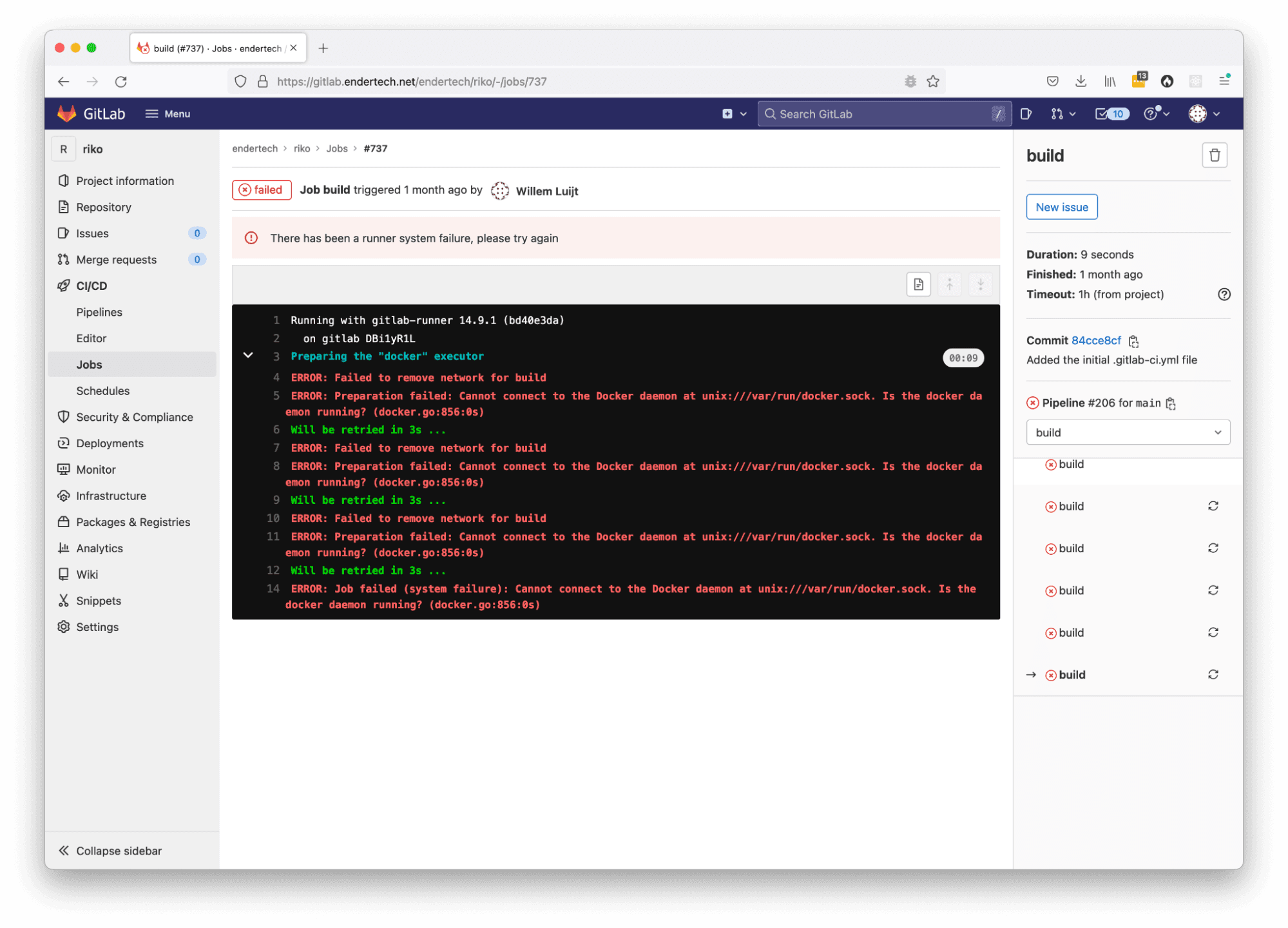Image resolution: width=1288 pixels, height=928 pixels.
Task: Open the user avatar menu dropdown
Action: tap(1204, 114)
